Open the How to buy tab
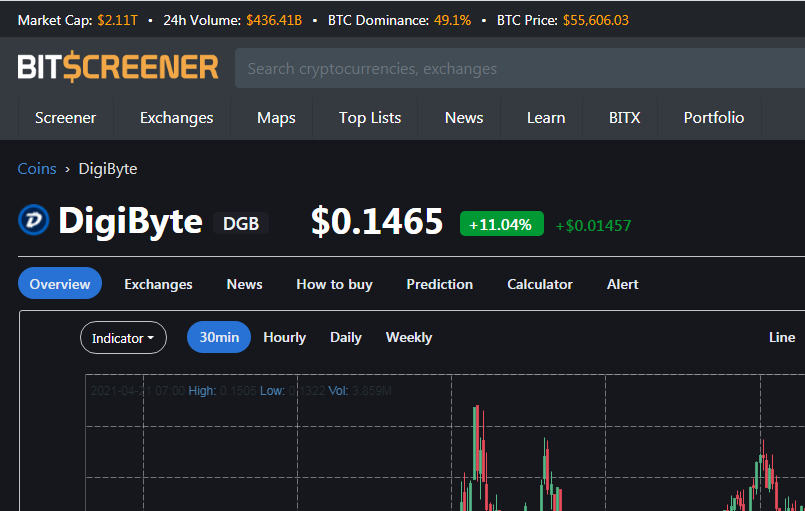The image size is (805, 511). pos(334,284)
